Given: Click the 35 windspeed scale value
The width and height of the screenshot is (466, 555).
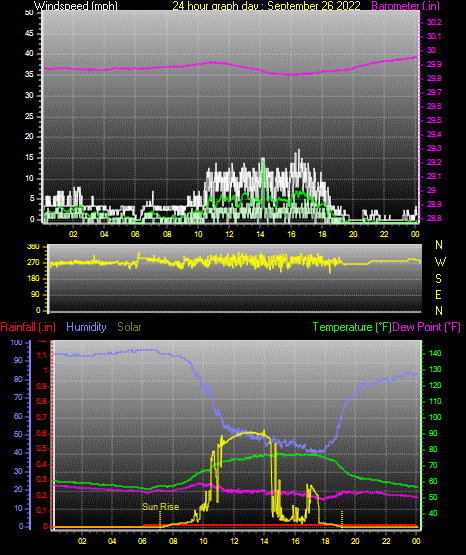Looking at the screenshot, I should (29, 74).
